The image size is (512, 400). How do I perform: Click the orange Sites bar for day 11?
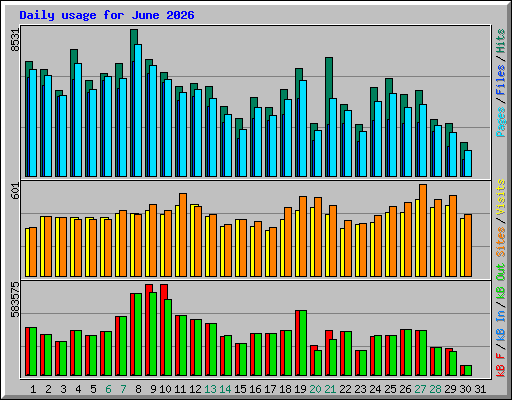point(183,235)
